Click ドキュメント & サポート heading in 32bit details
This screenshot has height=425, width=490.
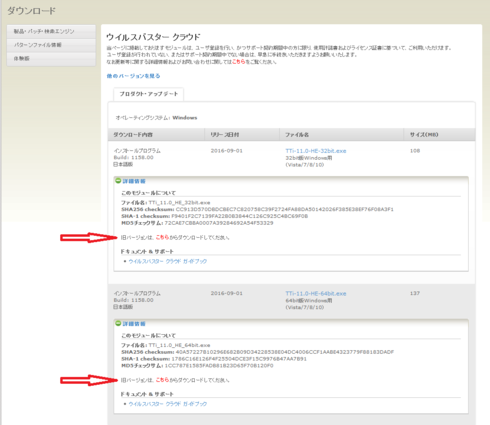point(147,251)
